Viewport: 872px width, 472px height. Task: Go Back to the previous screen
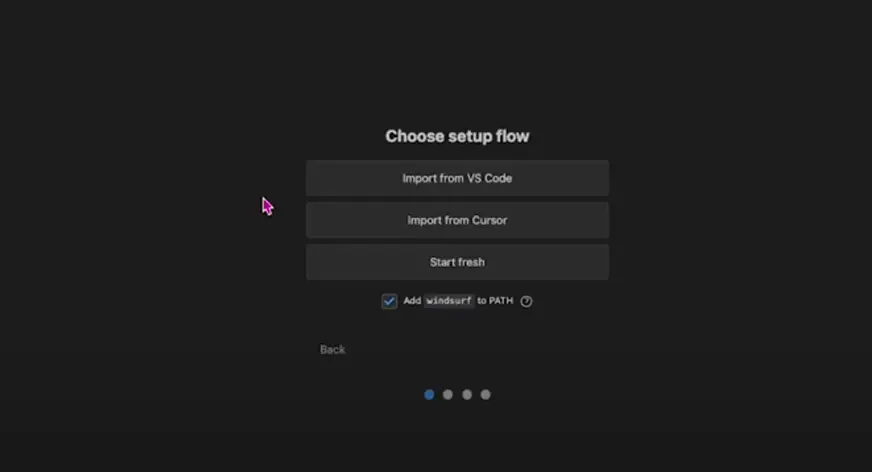coord(333,350)
